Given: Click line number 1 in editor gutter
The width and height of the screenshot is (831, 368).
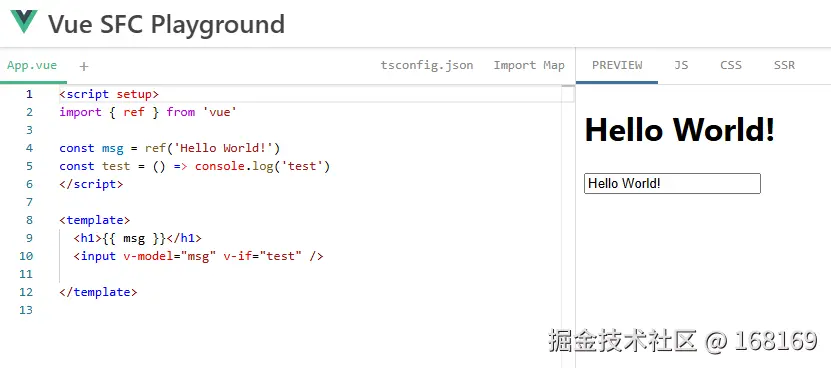Looking at the screenshot, I should pos(29,94).
